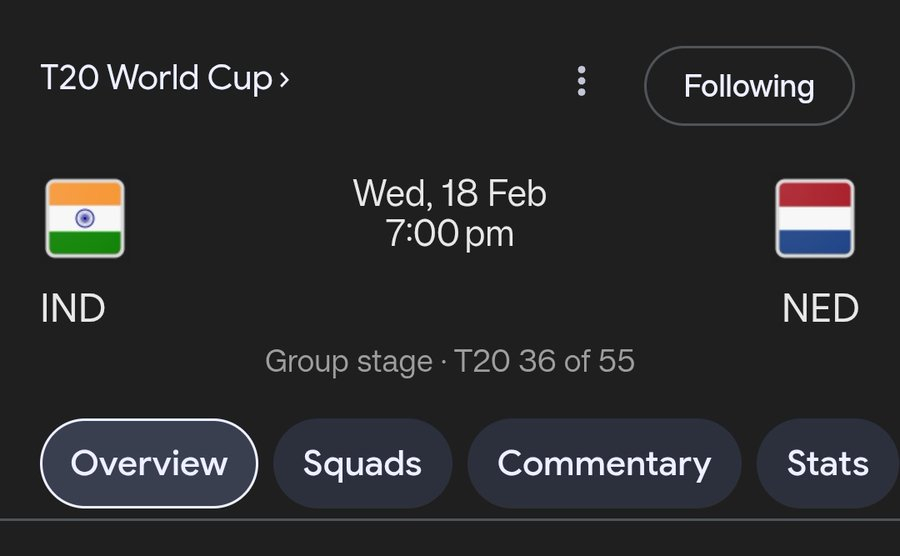900x556 pixels.
Task: Toggle the Following button
Action: (x=749, y=86)
